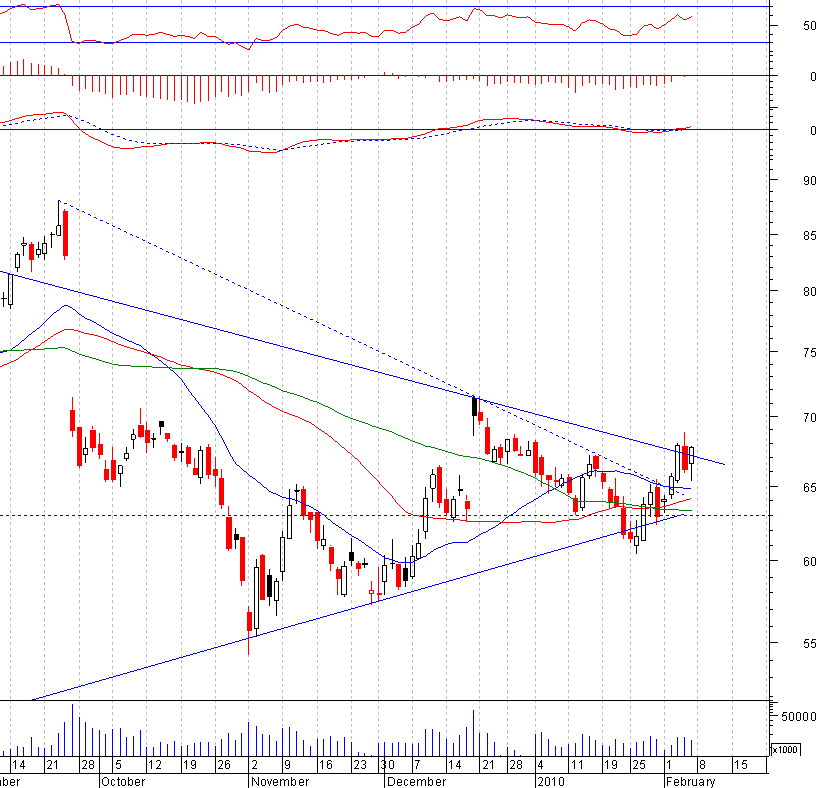Select the 50 oscillator scale label
Screen dimensions: 820x788
(810, 26)
